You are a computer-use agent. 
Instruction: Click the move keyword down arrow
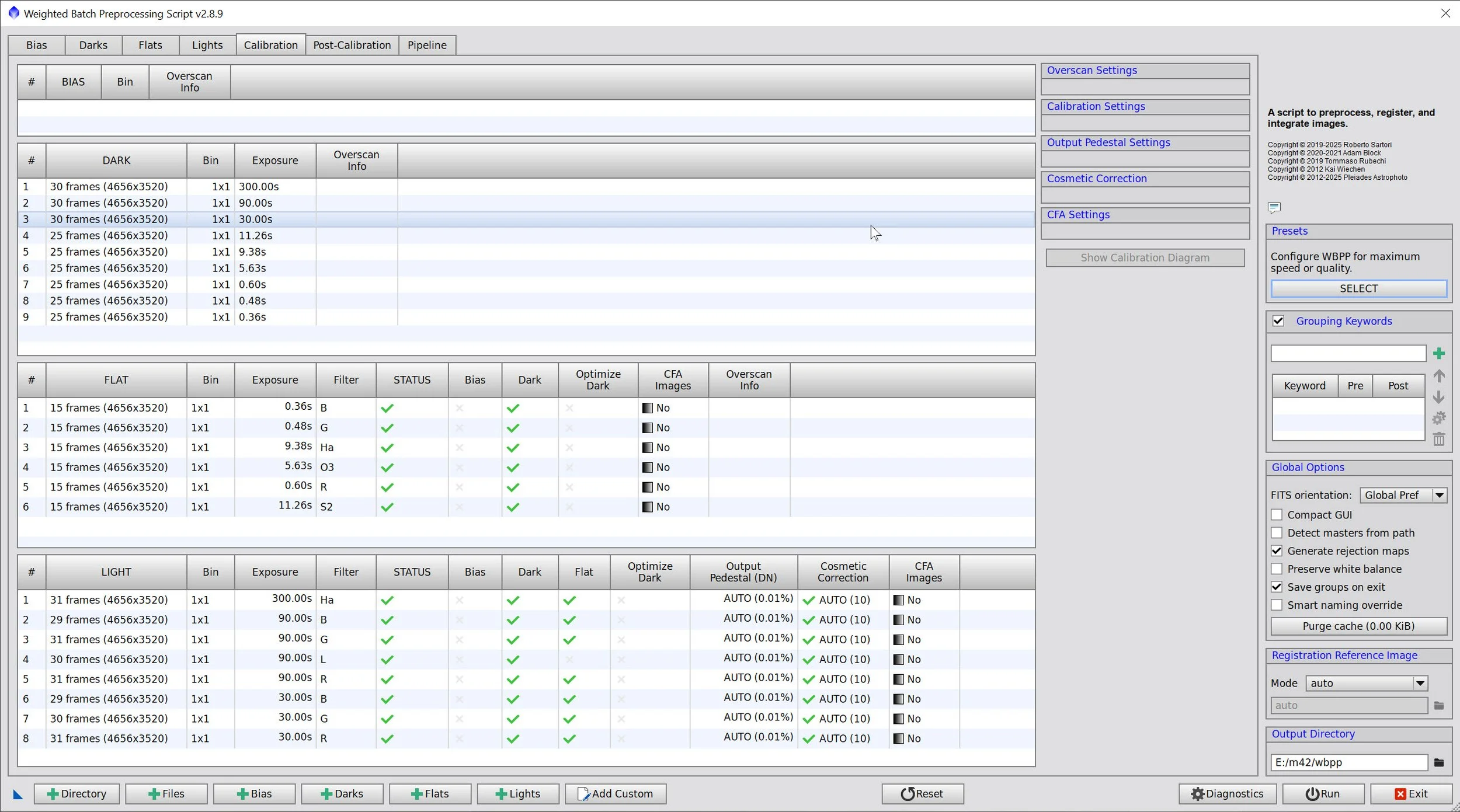tap(1438, 397)
